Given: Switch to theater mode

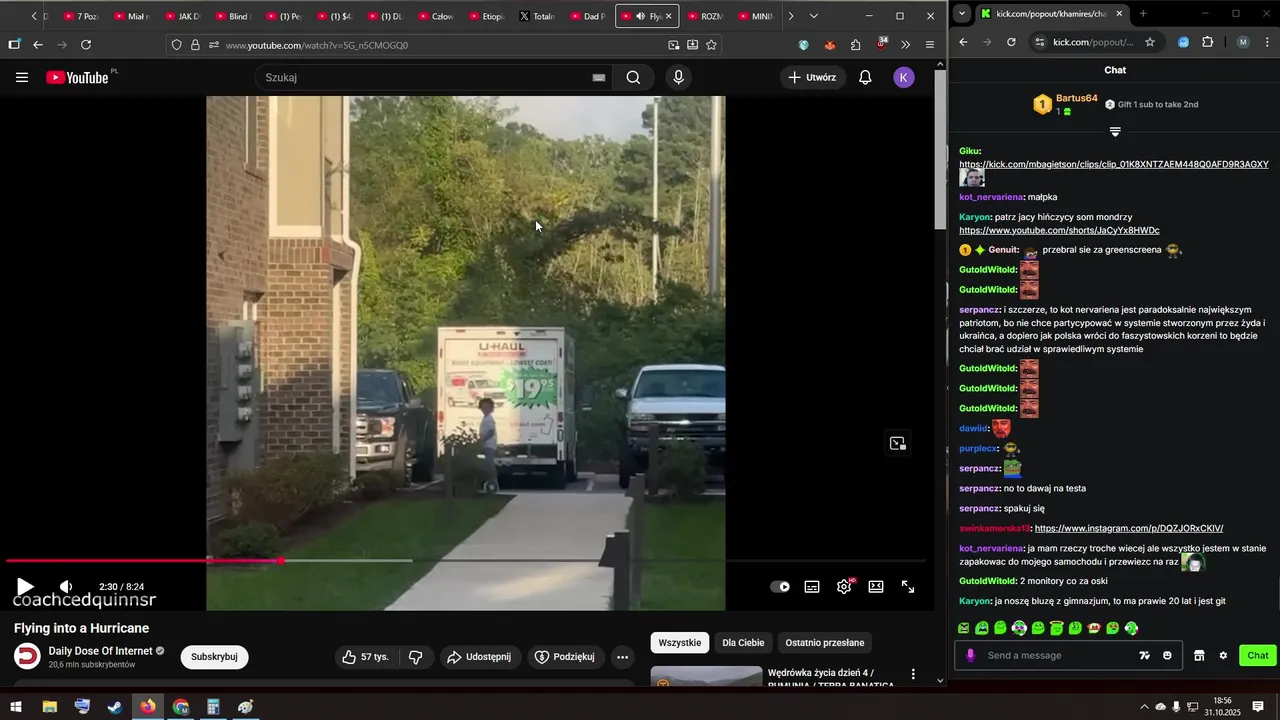Looking at the screenshot, I should tap(876, 587).
